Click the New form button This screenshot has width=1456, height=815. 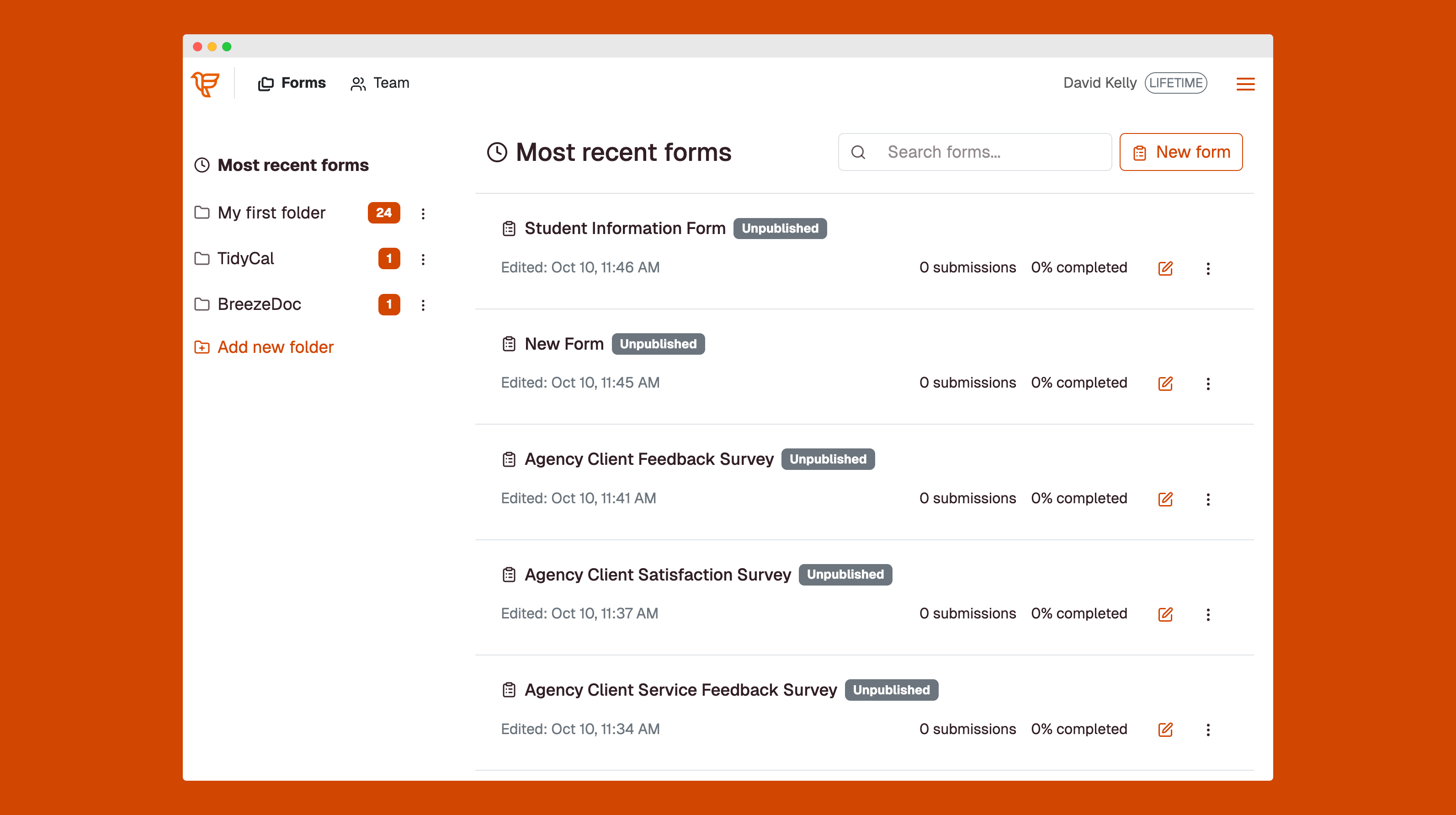point(1181,152)
